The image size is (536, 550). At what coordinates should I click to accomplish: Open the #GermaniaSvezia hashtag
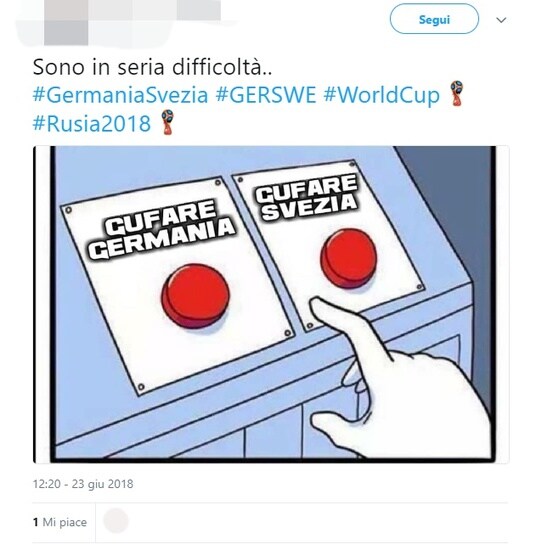120,95
